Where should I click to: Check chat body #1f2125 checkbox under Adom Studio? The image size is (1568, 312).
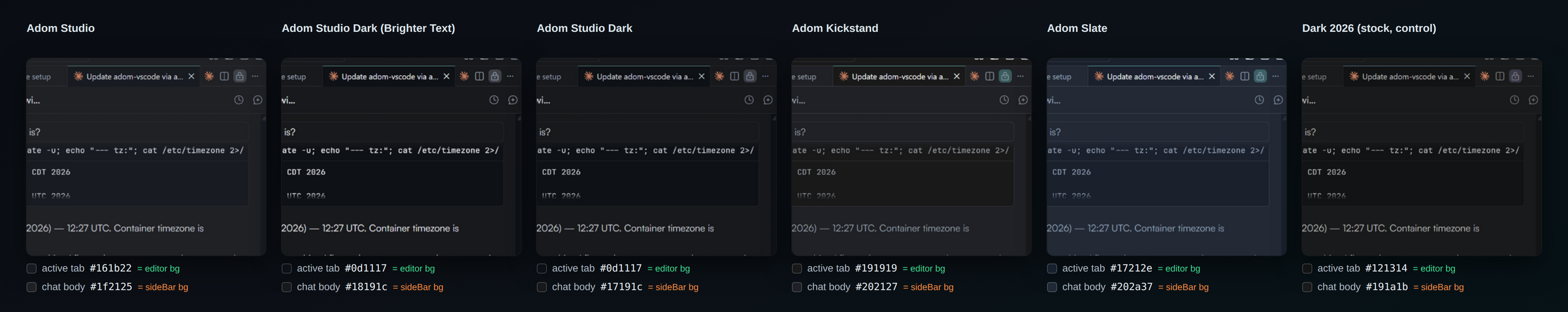31,287
